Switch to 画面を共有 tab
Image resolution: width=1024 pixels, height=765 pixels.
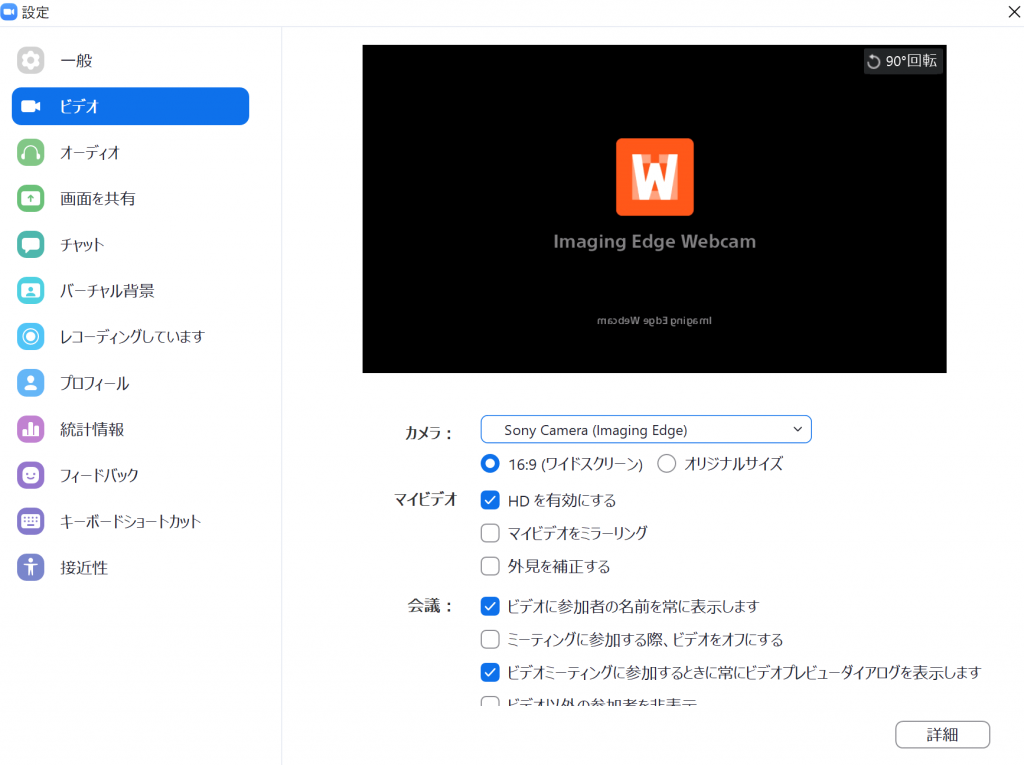[x=131, y=199]
